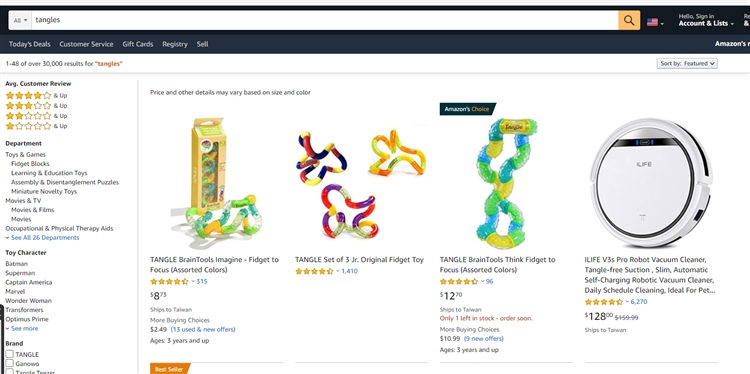
Task: Check the TANGLE brand checkbox
Action: [x=10, y=354]
